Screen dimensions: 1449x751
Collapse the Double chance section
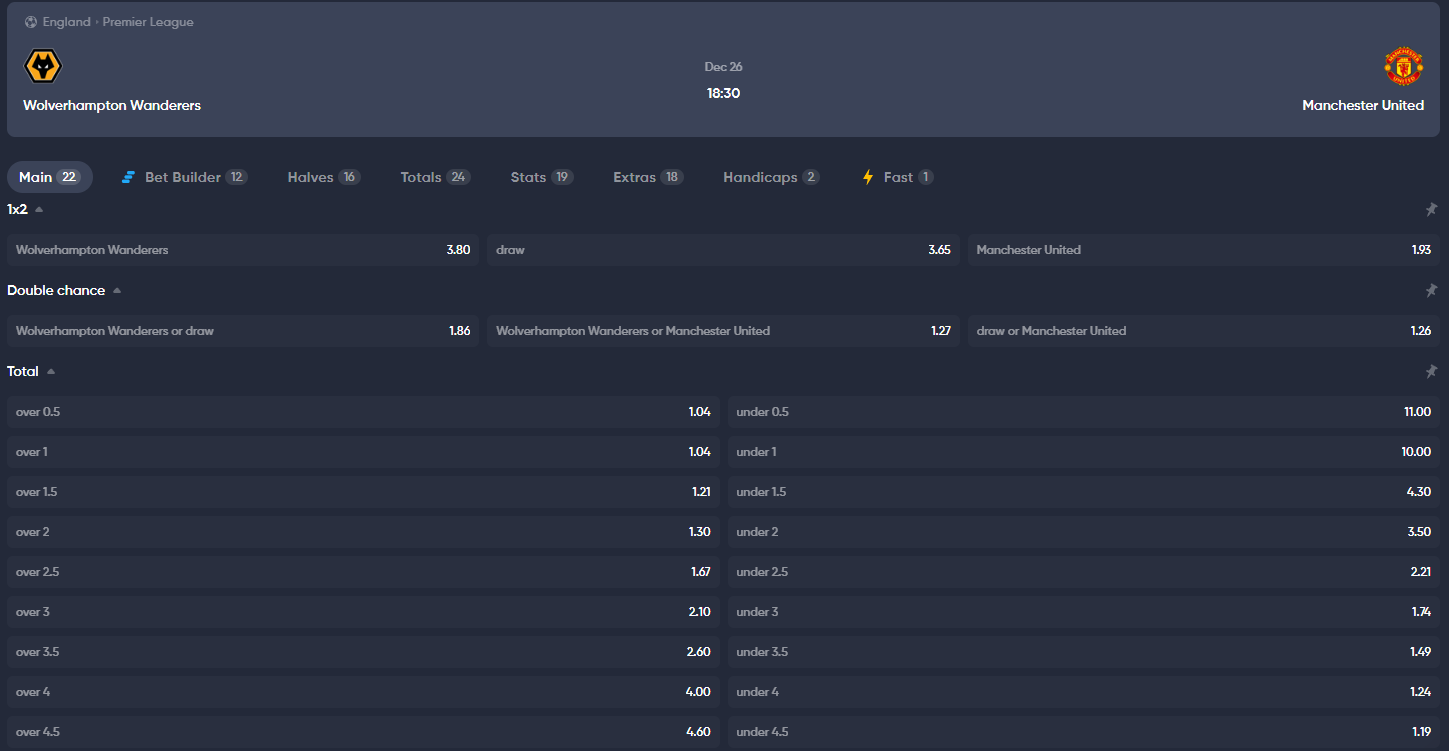coord(117,291)
